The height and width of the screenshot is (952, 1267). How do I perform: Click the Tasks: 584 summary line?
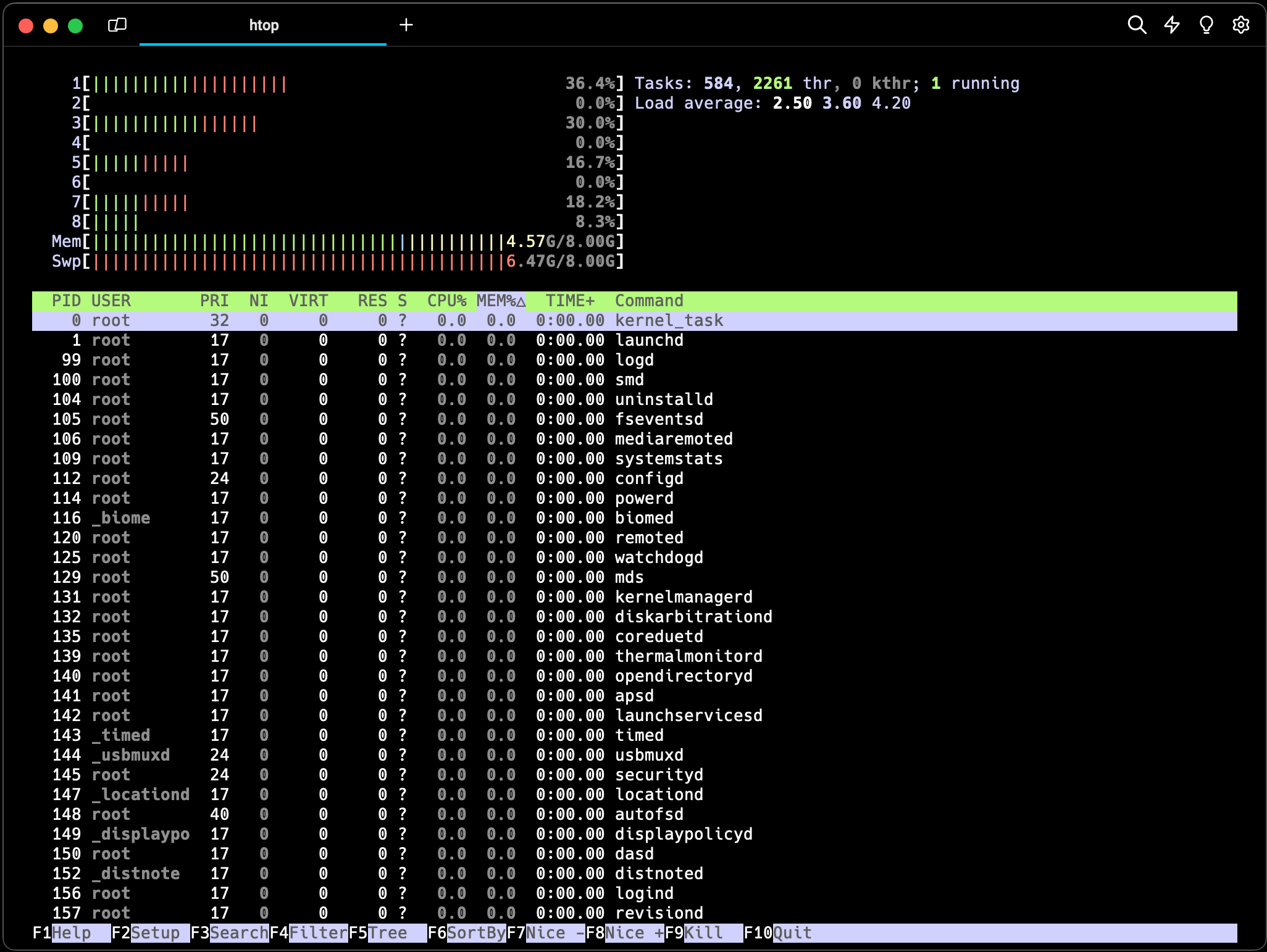click(x=827, y=83)
